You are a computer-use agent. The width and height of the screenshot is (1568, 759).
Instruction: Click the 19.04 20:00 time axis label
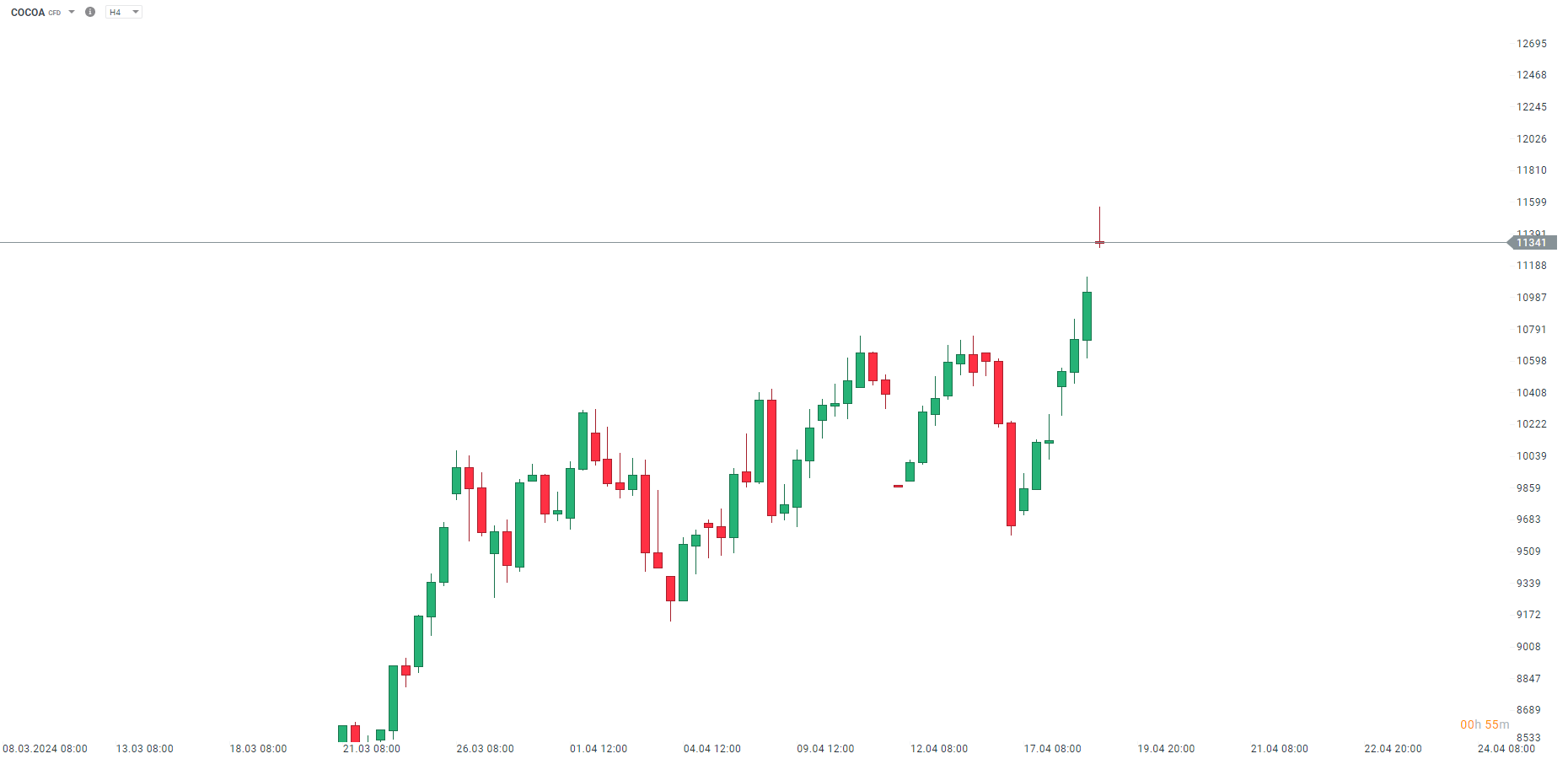click(x=1166, y=749)
